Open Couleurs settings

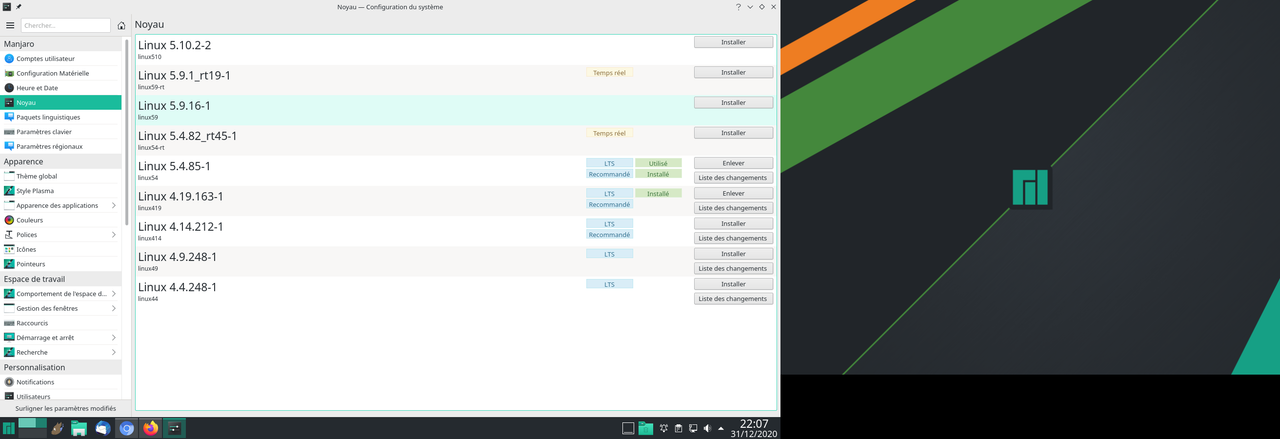tap(61, 220)
